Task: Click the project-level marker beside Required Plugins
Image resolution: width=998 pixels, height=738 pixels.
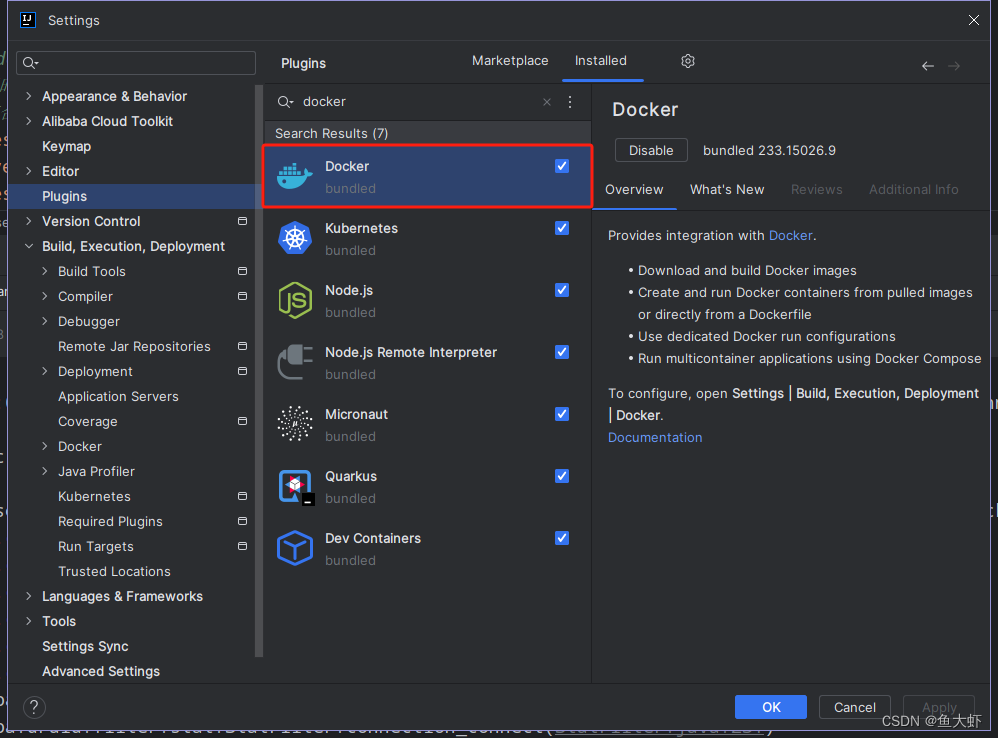Action: pyautogui.click(x=242, y=521)
